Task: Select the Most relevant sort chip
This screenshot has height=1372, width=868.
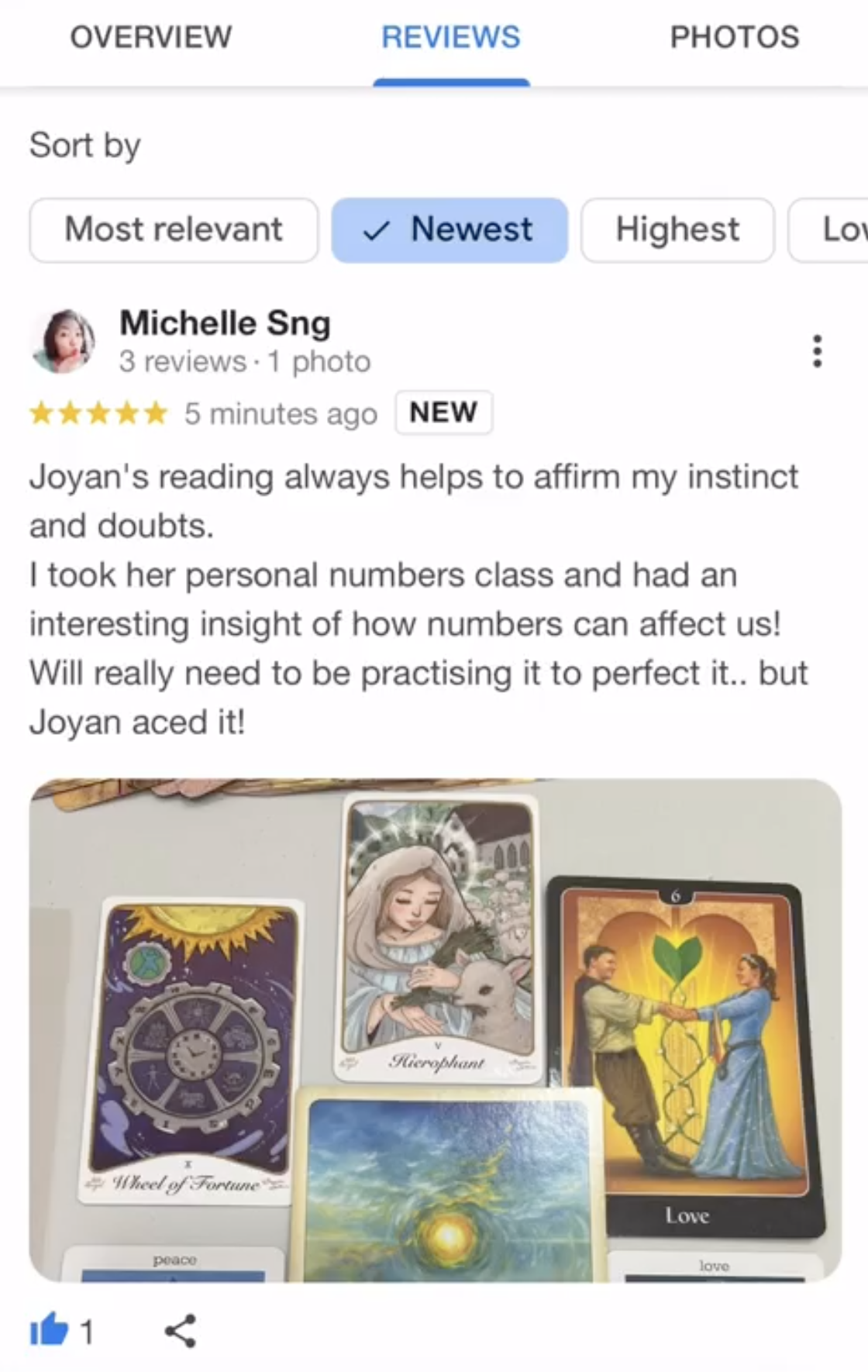Action: pos(174,230)
